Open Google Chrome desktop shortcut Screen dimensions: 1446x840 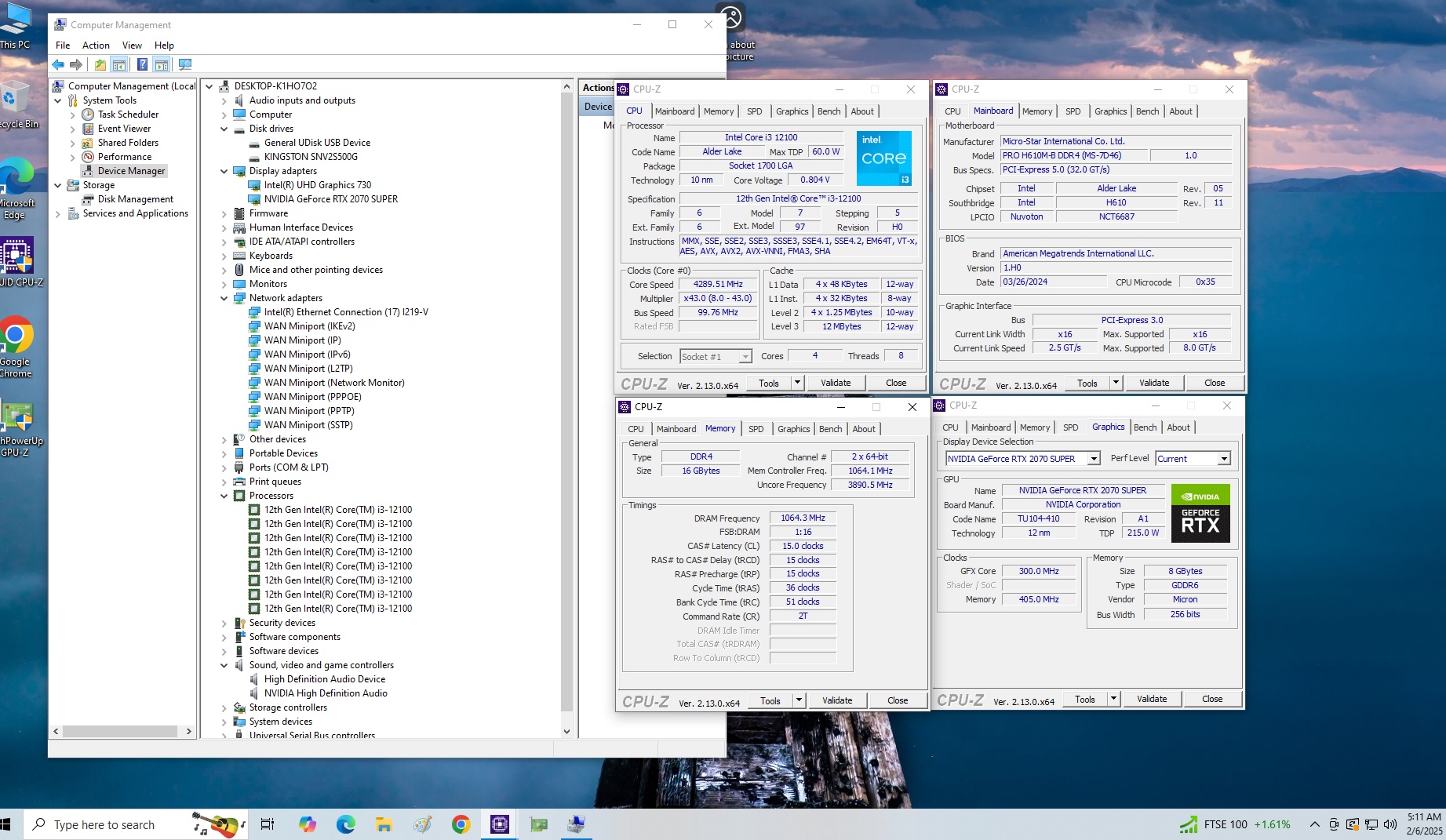[x=16, y=347]
